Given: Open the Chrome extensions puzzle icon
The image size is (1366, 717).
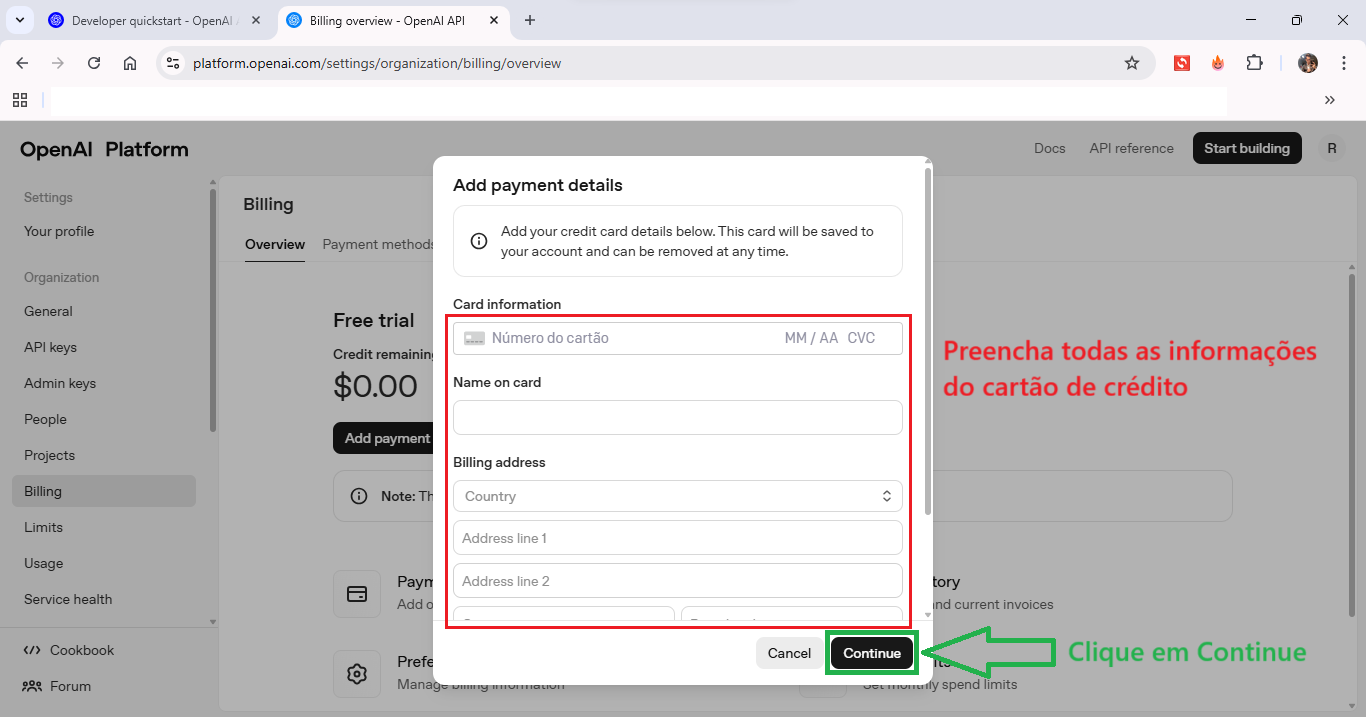Looking at the screenshot, I should pos(1254,63).
